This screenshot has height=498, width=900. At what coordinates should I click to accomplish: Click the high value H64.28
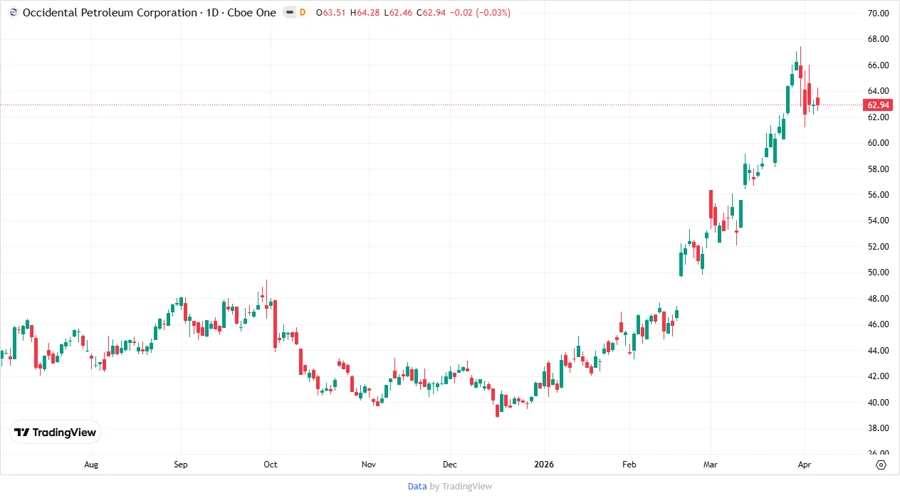[x=365, y=12]
